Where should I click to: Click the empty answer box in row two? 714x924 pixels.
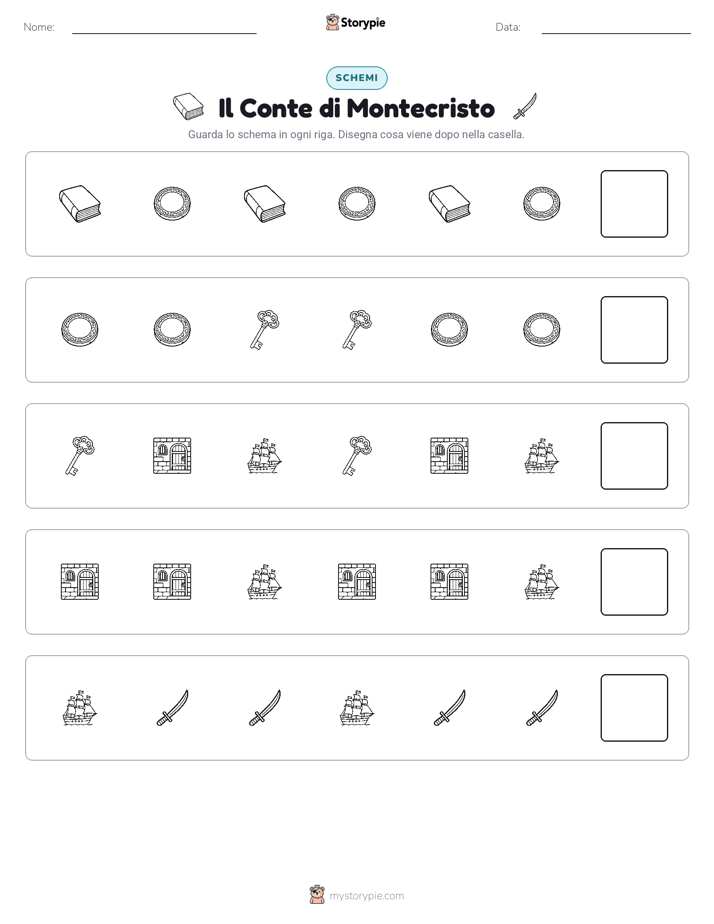[634, 330]
